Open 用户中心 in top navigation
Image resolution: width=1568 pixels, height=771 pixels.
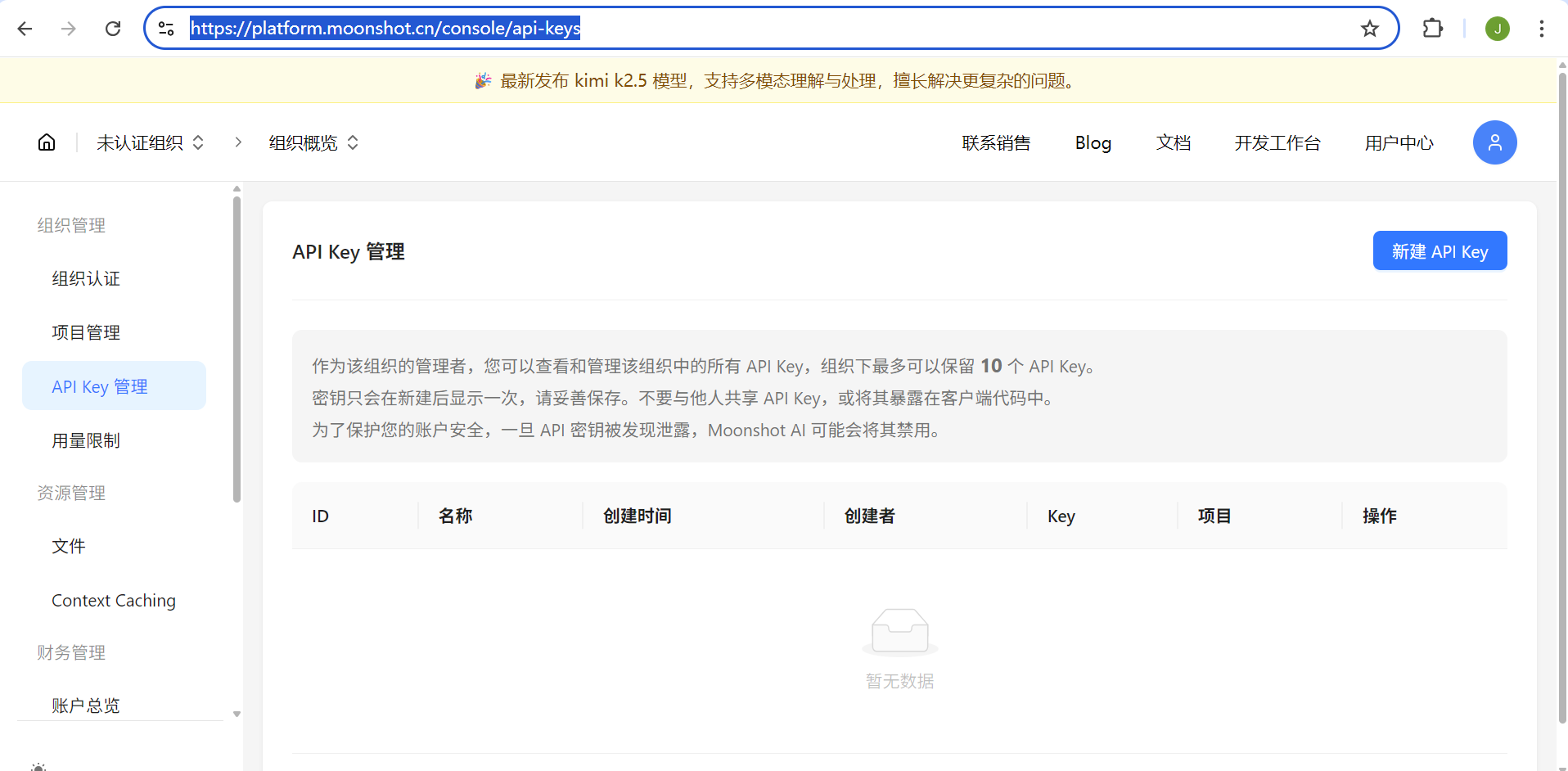coord(1399,142)
